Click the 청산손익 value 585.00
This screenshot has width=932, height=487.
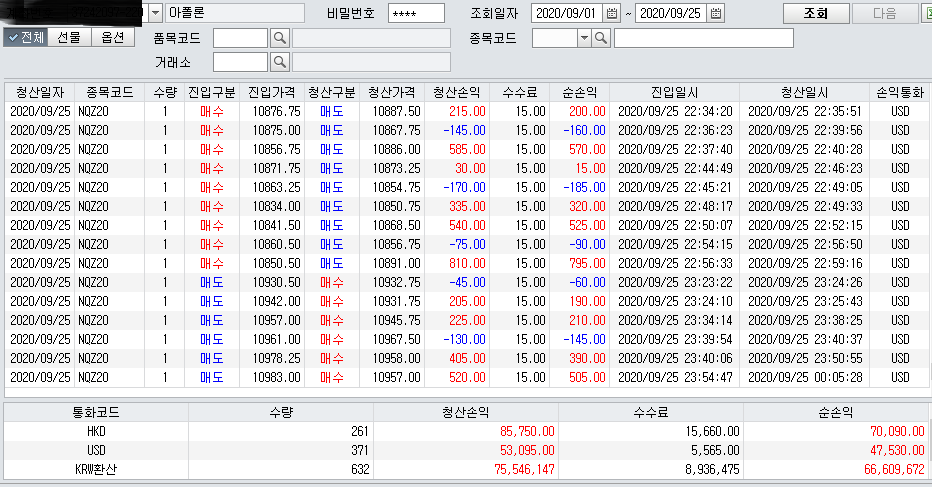[x=467, y=149]
